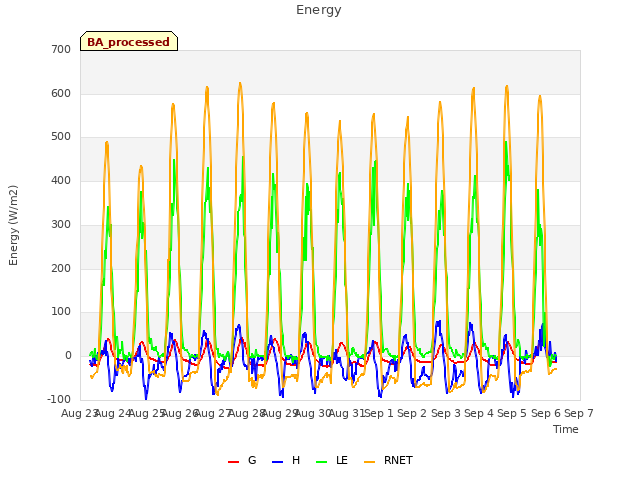Select the RNET legend label
The width and height of the screenshot is (640, 480).
[x=398, y=460]
